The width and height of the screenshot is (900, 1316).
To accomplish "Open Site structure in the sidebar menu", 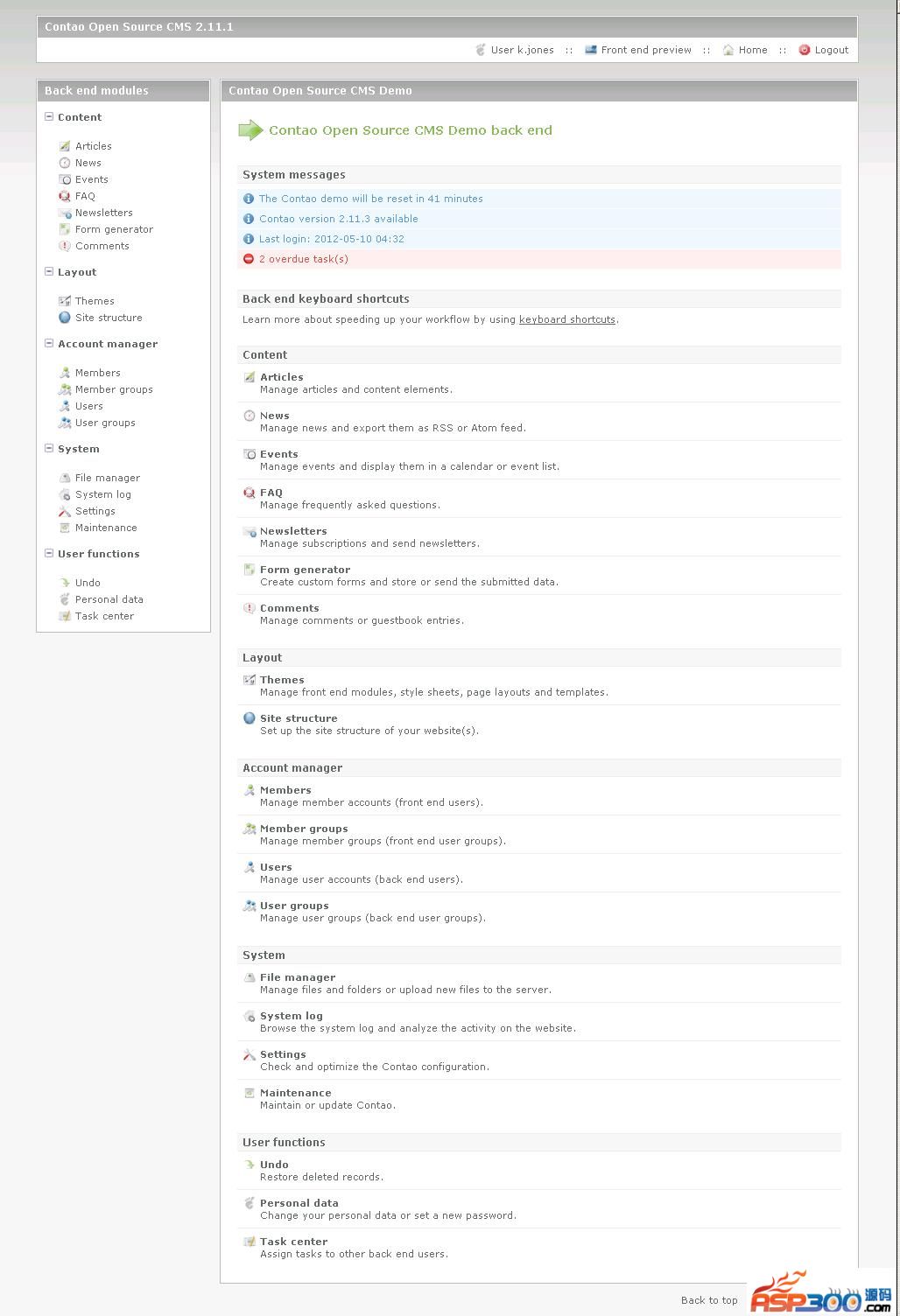I will [x=109, y=318].
